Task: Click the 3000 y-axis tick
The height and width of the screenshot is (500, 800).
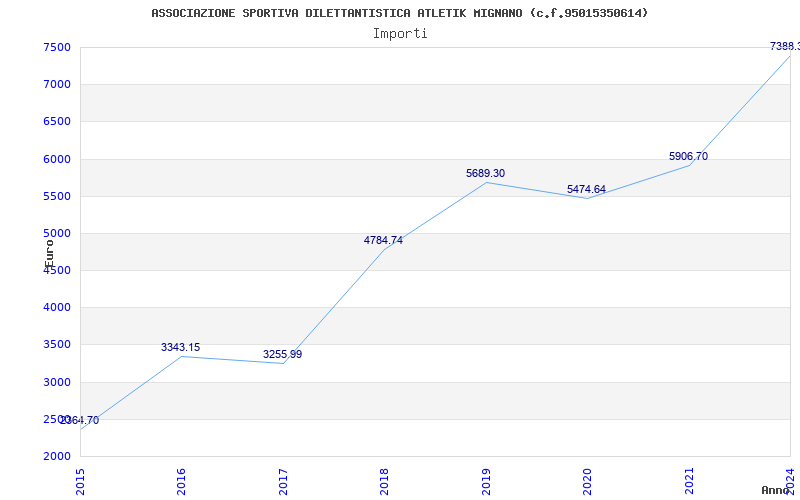Action: coord(57,382)
